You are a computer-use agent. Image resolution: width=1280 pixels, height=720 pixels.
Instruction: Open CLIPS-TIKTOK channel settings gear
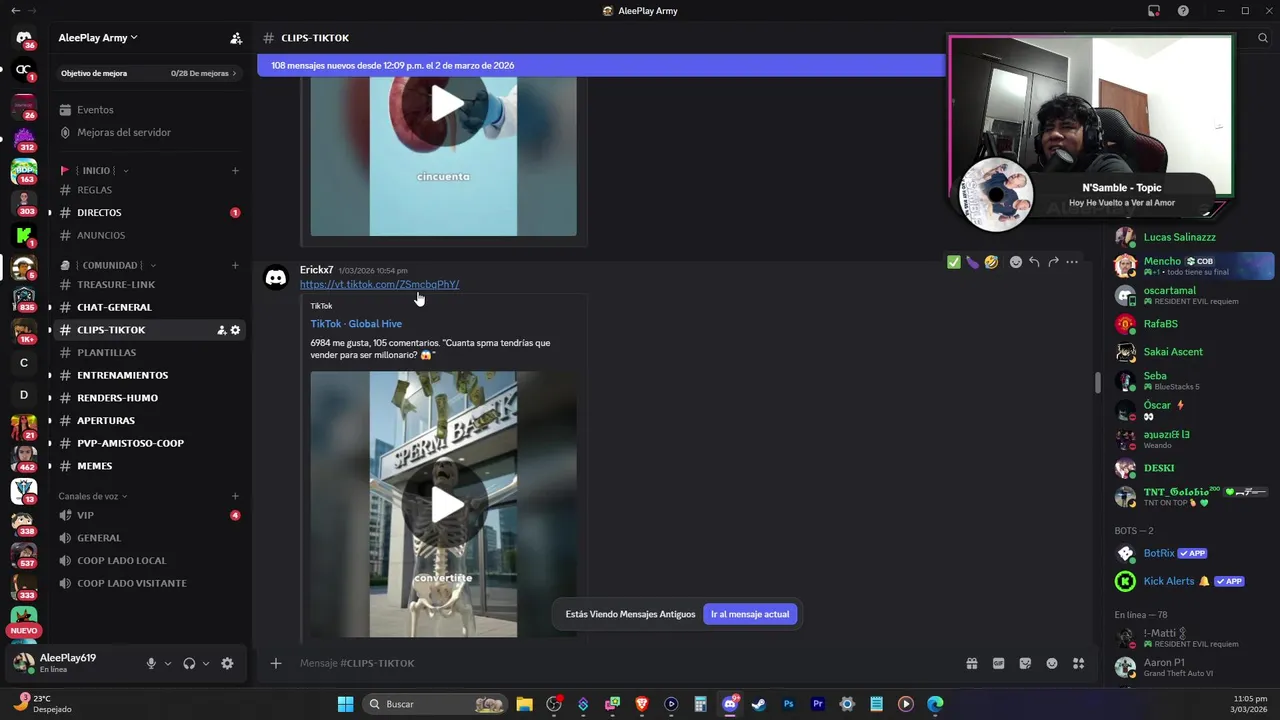pyautogui.click(x=235, y=330)
